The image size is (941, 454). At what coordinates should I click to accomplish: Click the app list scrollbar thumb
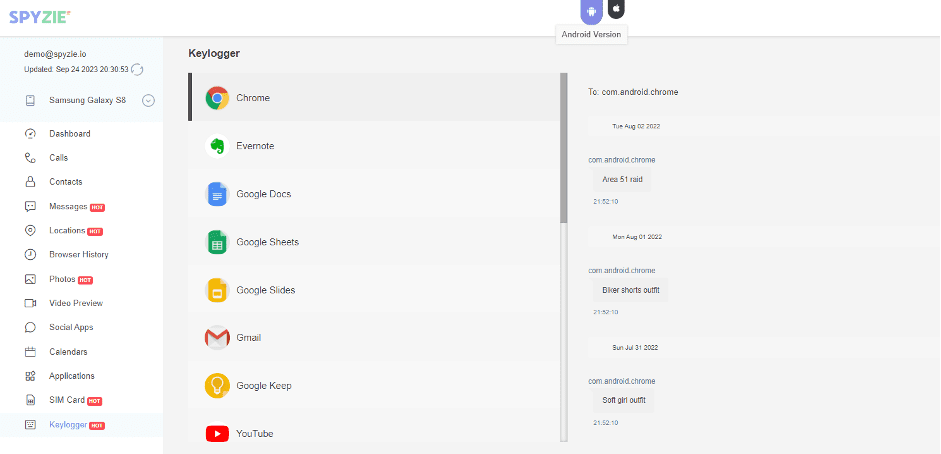click(564, 148)
